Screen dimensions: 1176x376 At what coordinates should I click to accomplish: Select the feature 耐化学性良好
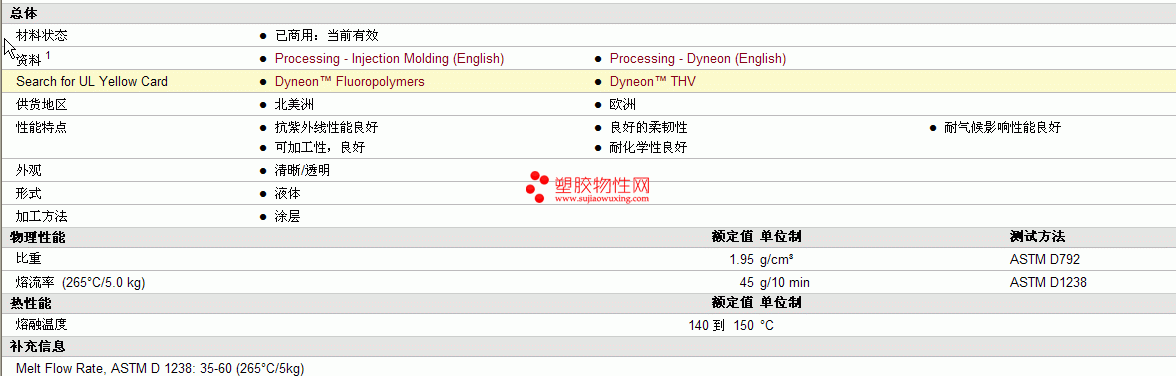click(648, 147)
